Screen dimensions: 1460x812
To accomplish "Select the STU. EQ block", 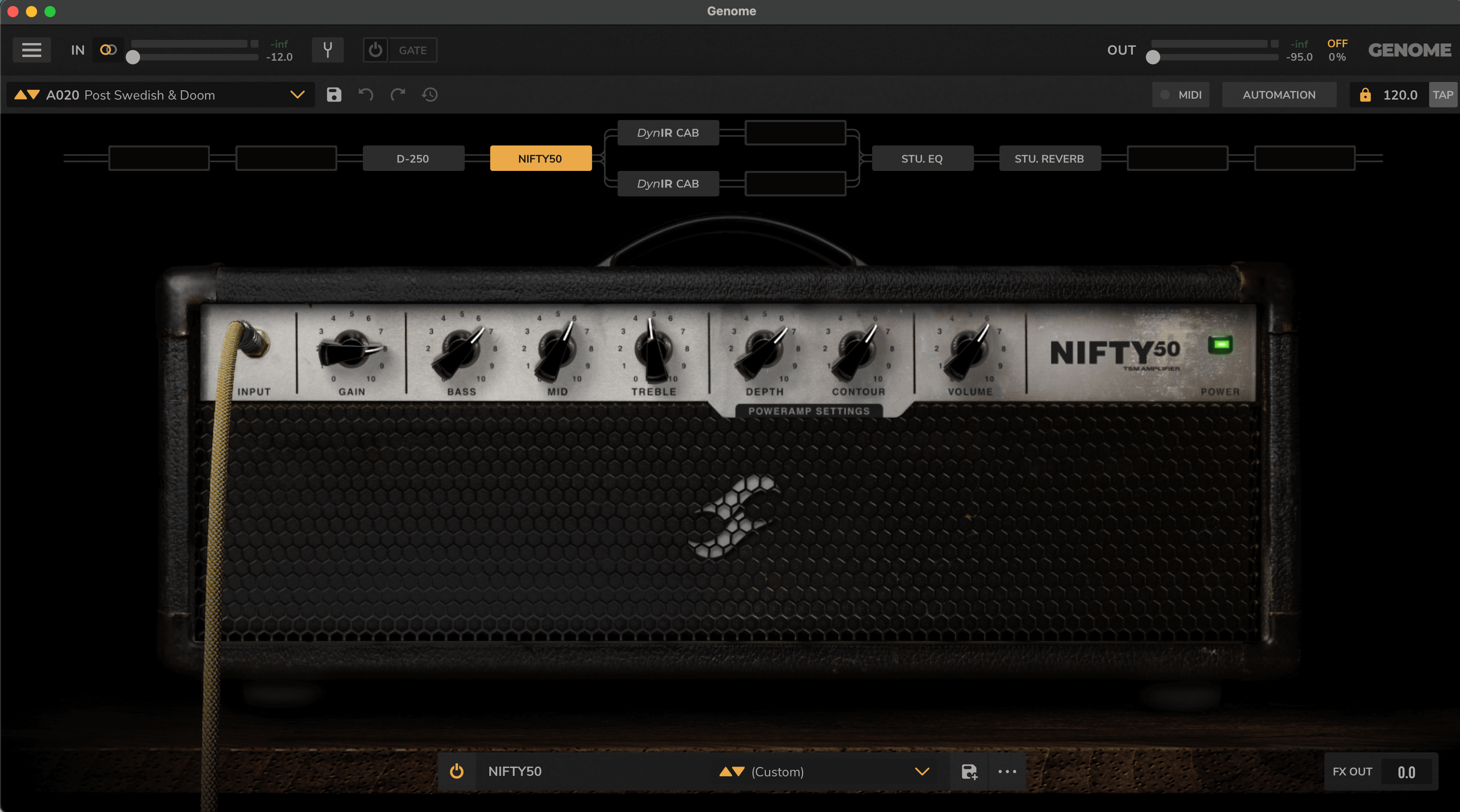I will 923,158.
